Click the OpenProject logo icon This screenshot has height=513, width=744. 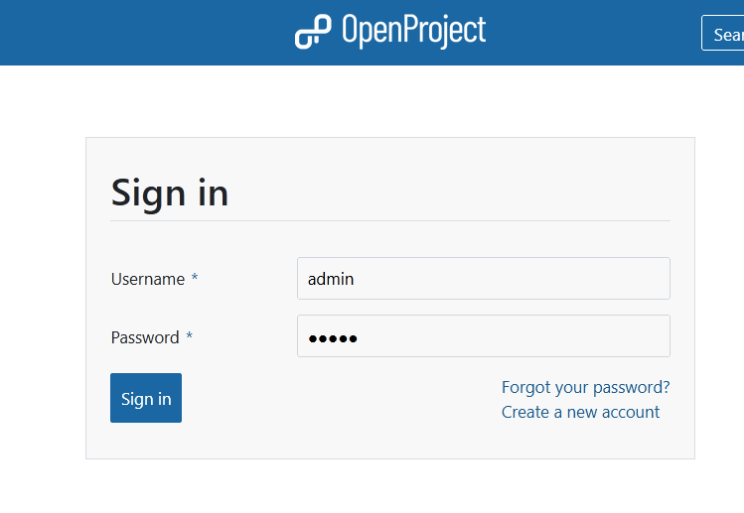point(312,32)
